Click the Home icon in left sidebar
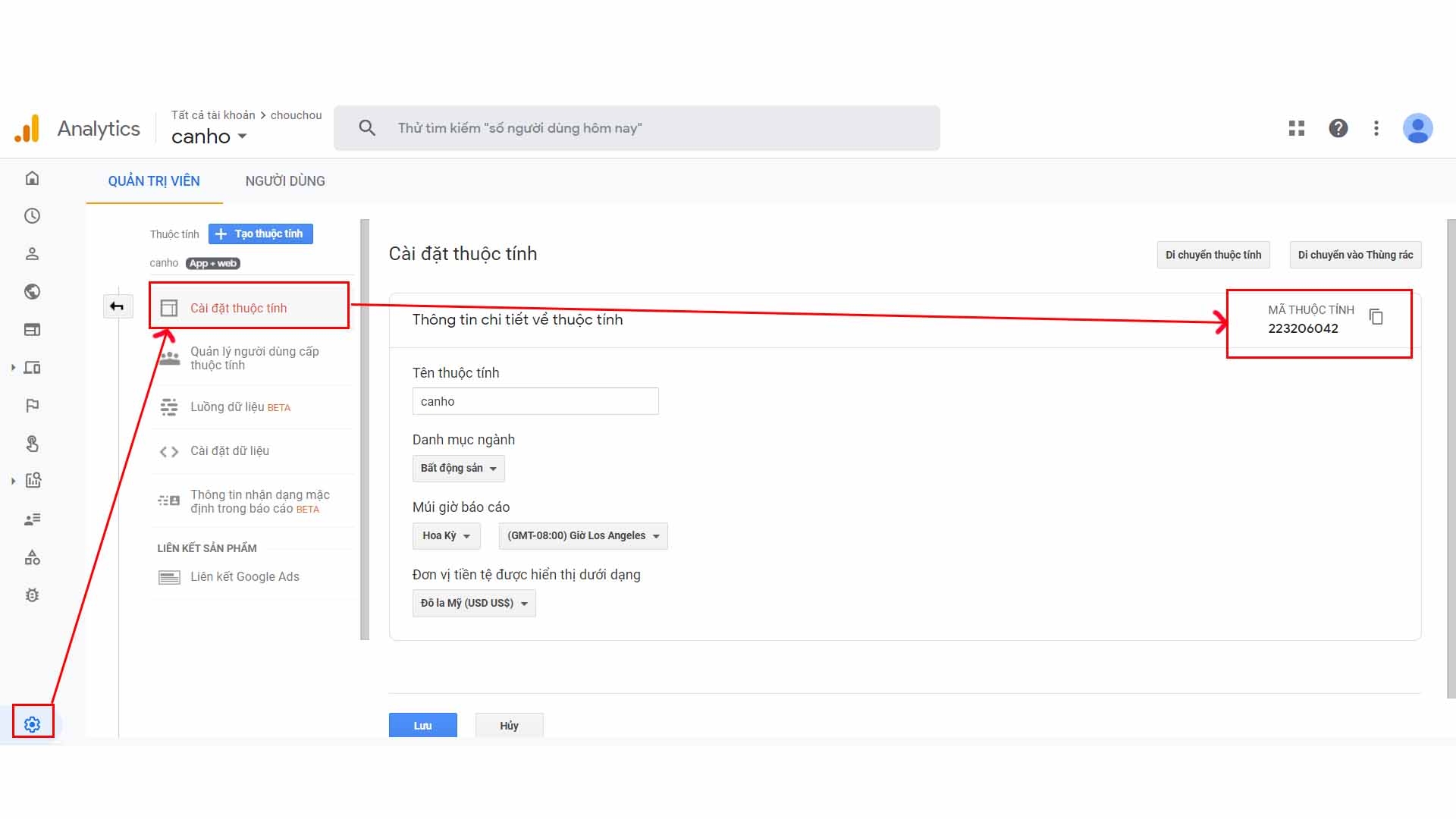1456x819 pixels. click(32, 178)
